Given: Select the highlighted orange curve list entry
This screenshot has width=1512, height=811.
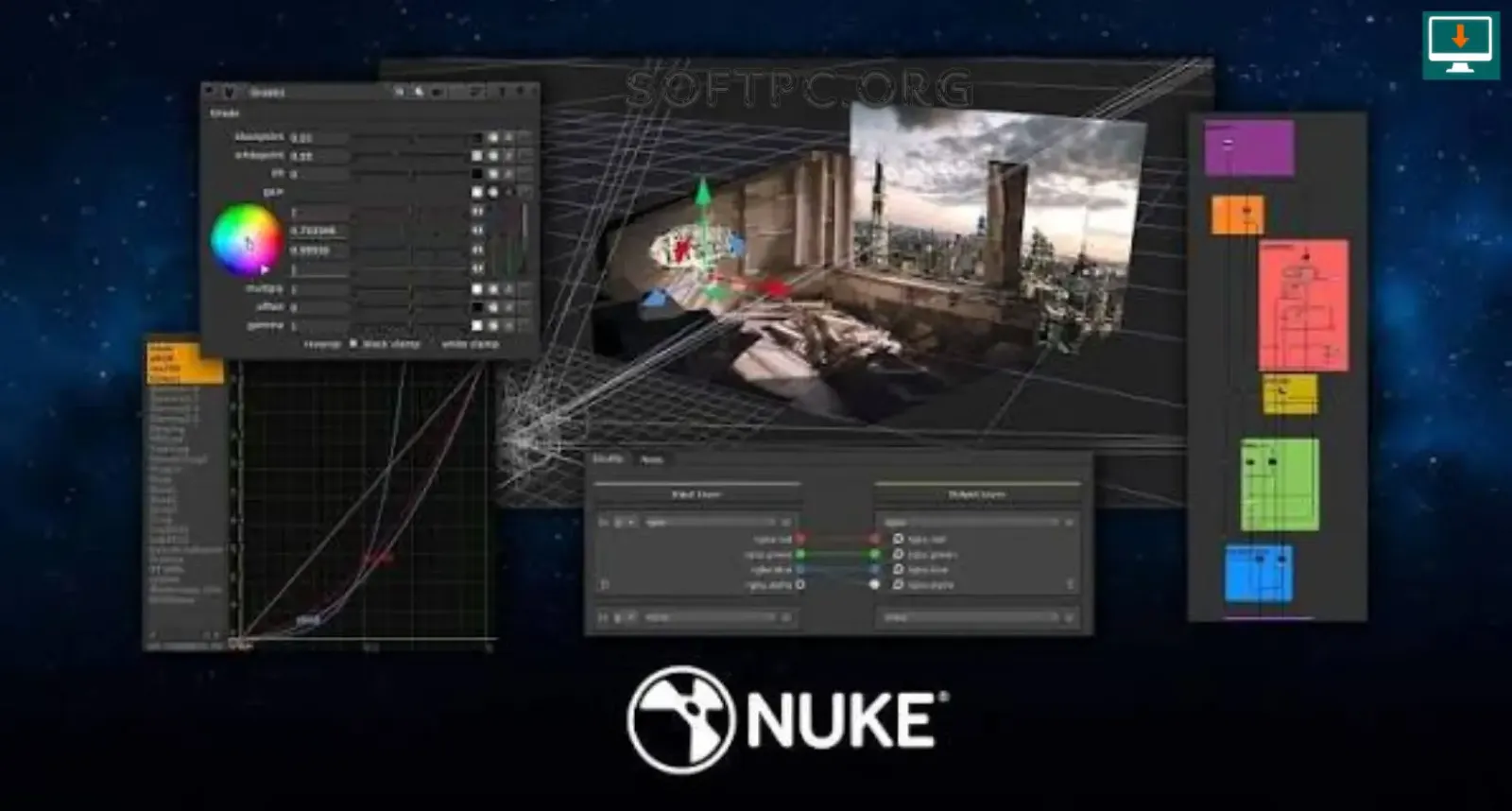Looking at the screenshot, I should click(x=185, y=364).
